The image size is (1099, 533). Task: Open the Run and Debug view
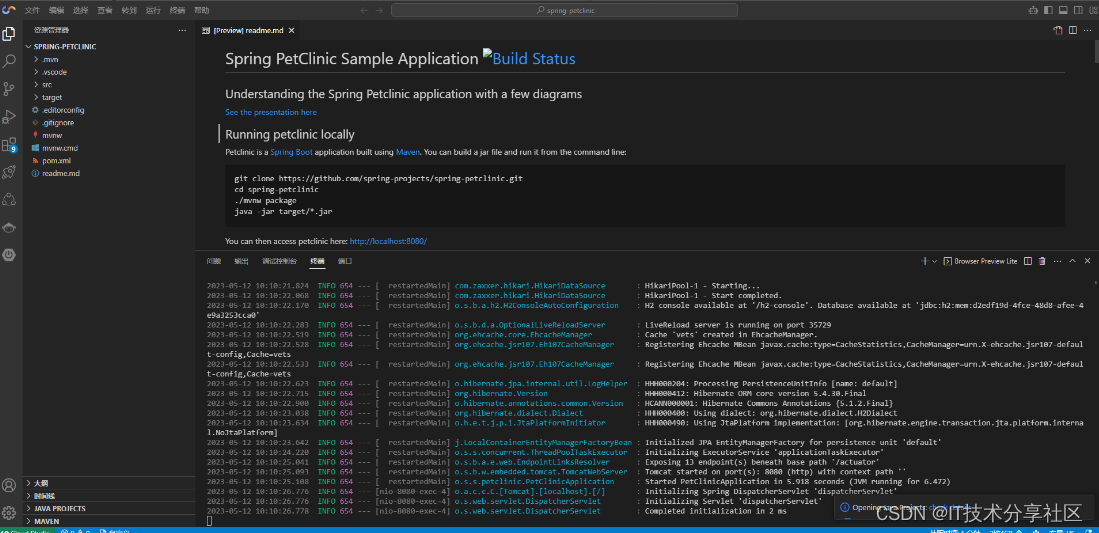pos(9,116)
